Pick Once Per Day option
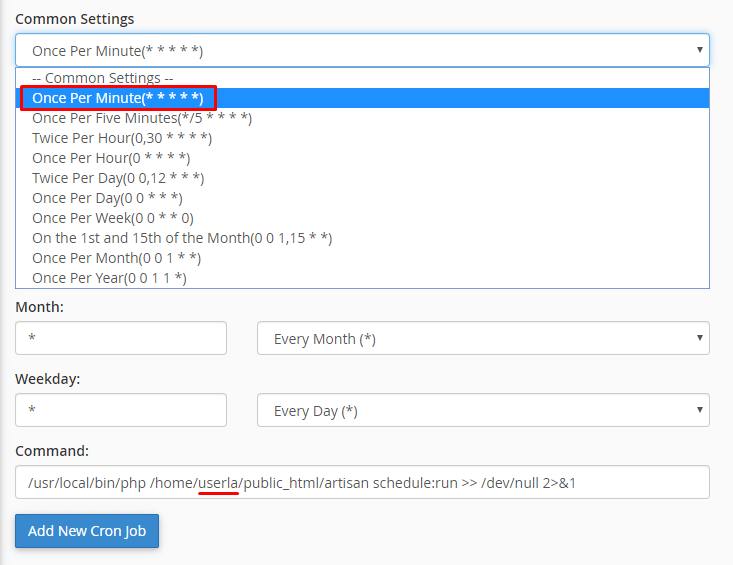Screen dimensions: 733x565 [107, 198]
